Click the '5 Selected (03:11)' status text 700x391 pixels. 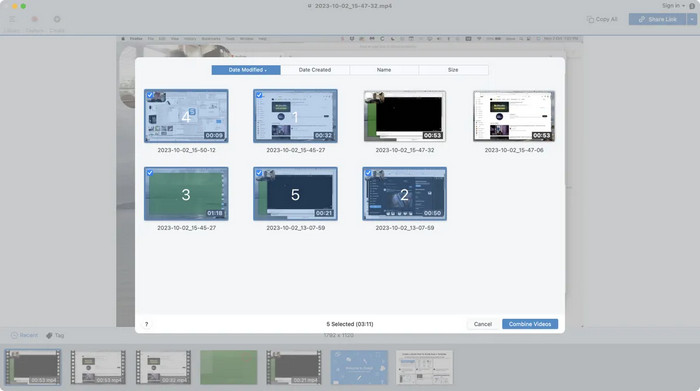tap(350, 324)
